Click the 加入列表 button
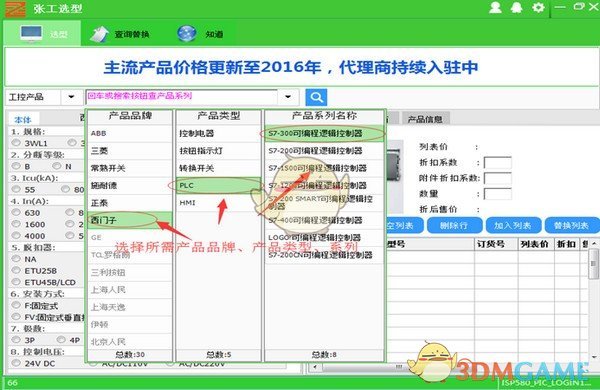 513,225
